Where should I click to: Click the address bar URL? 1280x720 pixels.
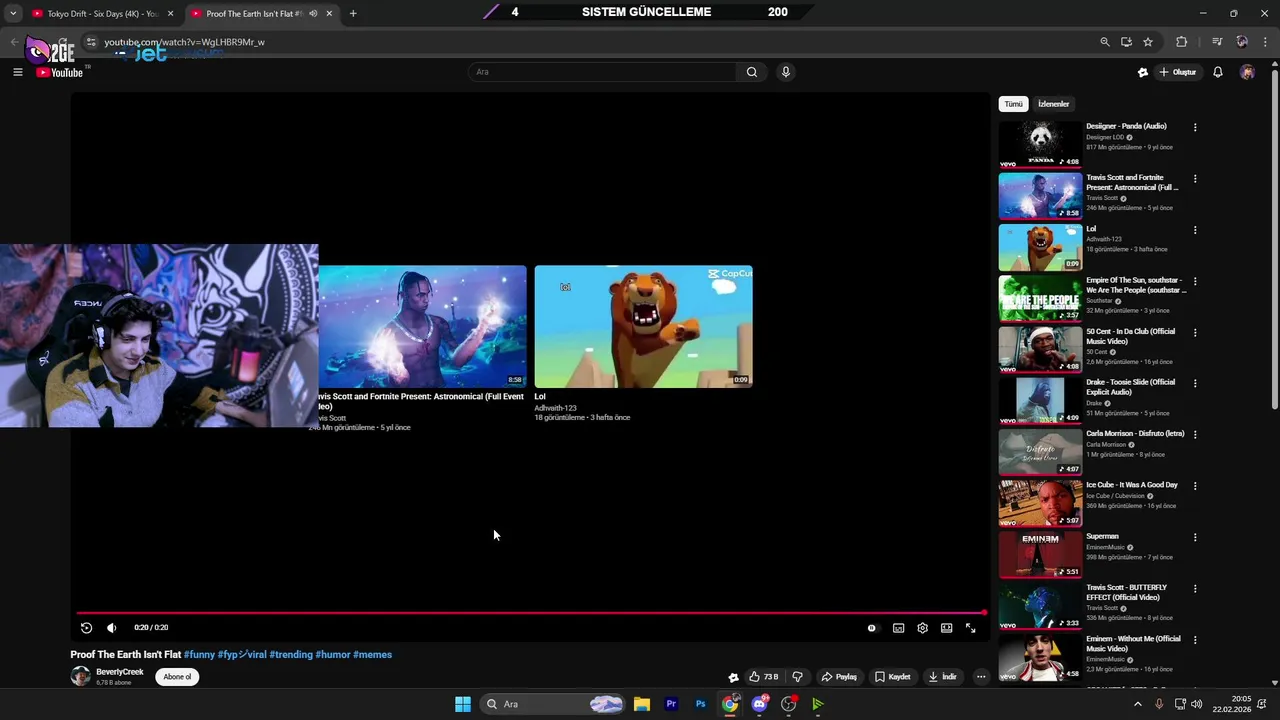coord(184,42)
